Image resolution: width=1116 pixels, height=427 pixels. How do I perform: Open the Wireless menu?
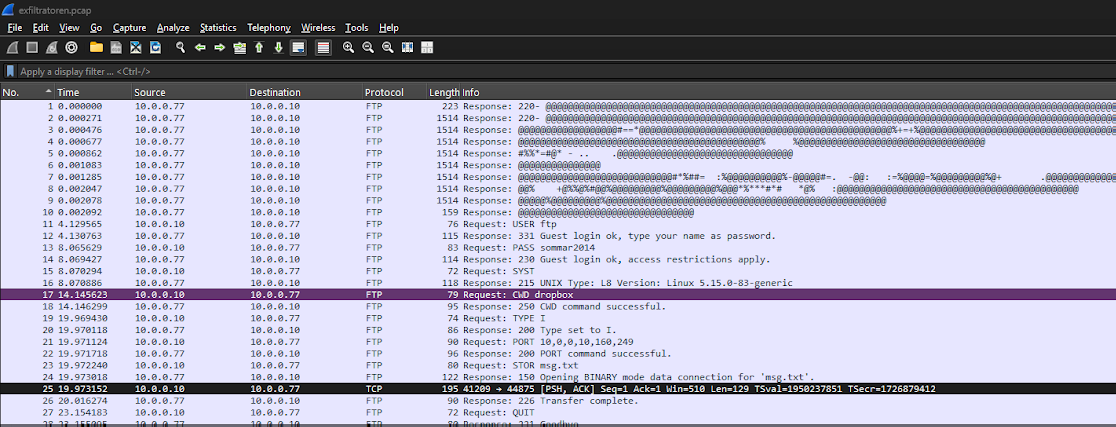pyautogui.click(x=317, y=28)
